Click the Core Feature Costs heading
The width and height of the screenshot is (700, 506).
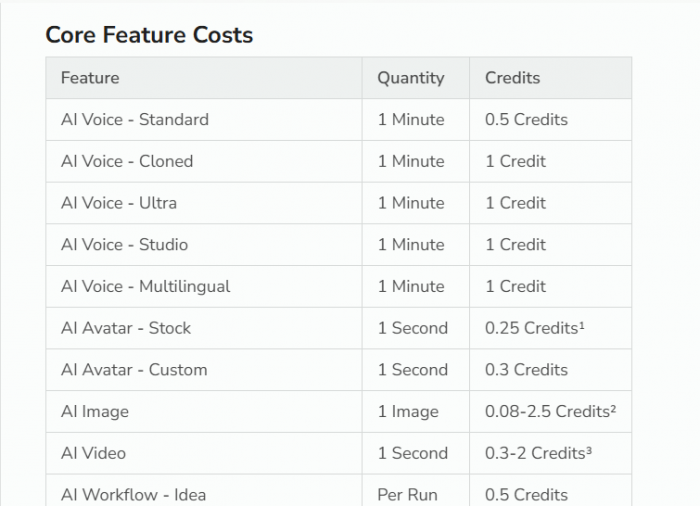tap(149, 35)
